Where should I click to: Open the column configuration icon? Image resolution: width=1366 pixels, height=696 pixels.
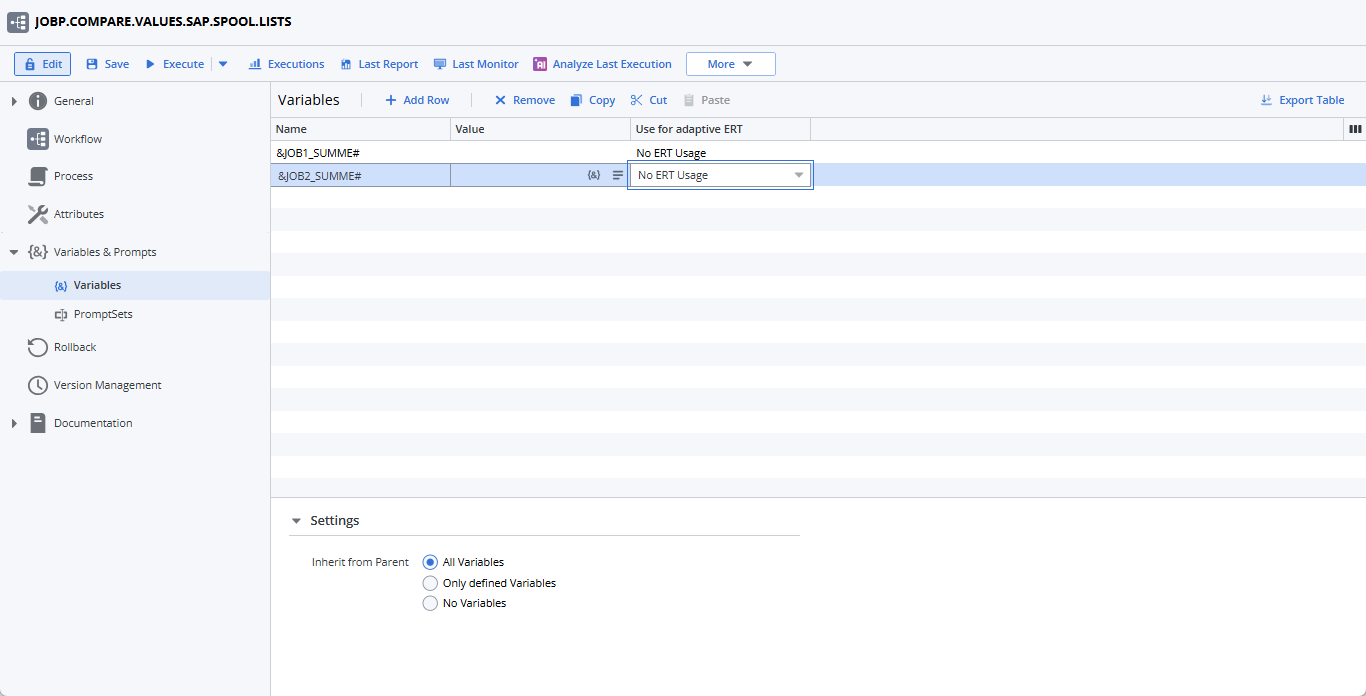point(1354,129)
